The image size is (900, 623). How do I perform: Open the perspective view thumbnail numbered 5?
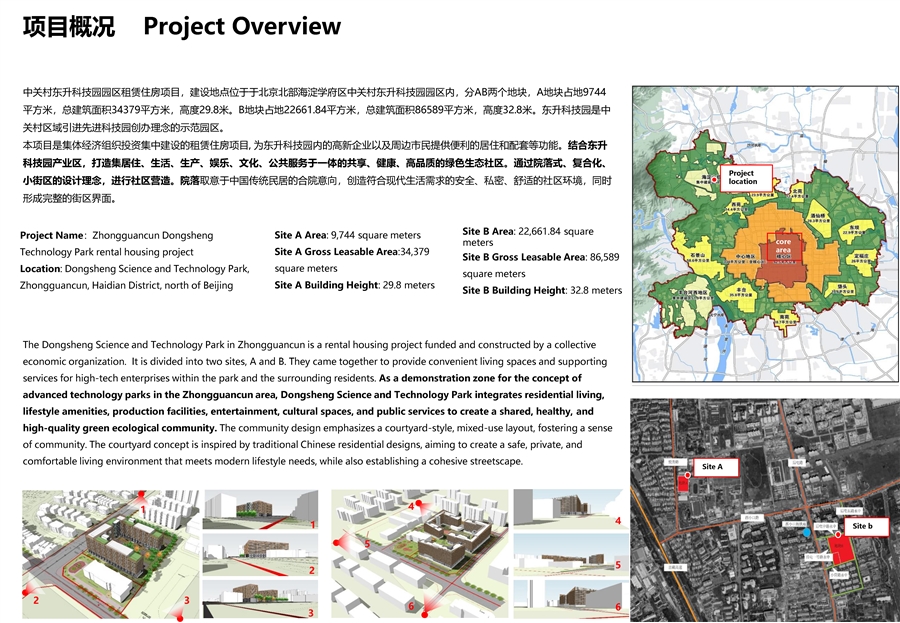[568, 555]
